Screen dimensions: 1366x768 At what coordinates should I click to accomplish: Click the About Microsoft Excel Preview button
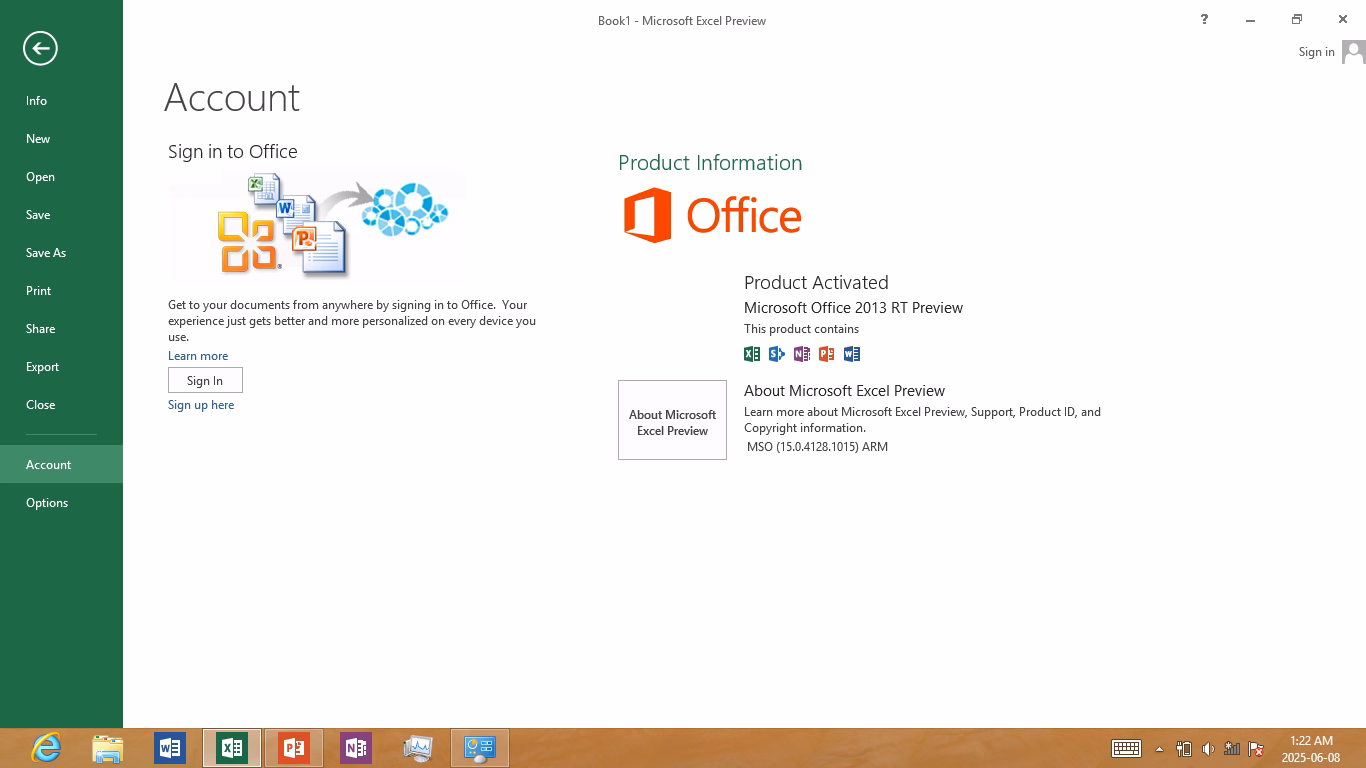pyautogui.click(x=672, y=420)
